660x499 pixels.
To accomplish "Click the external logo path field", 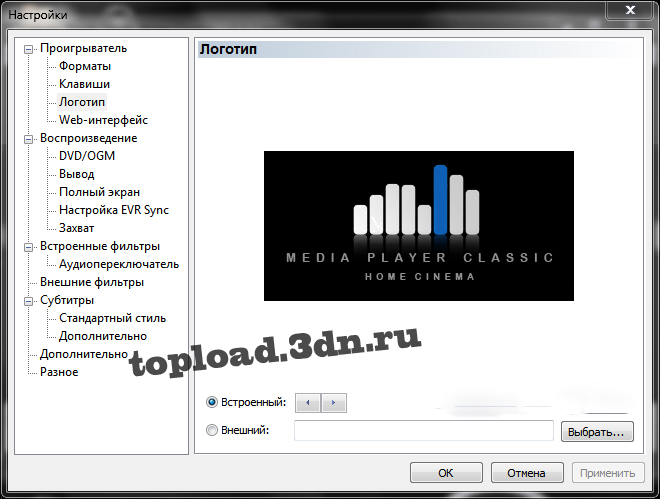I will pos(423,431).
